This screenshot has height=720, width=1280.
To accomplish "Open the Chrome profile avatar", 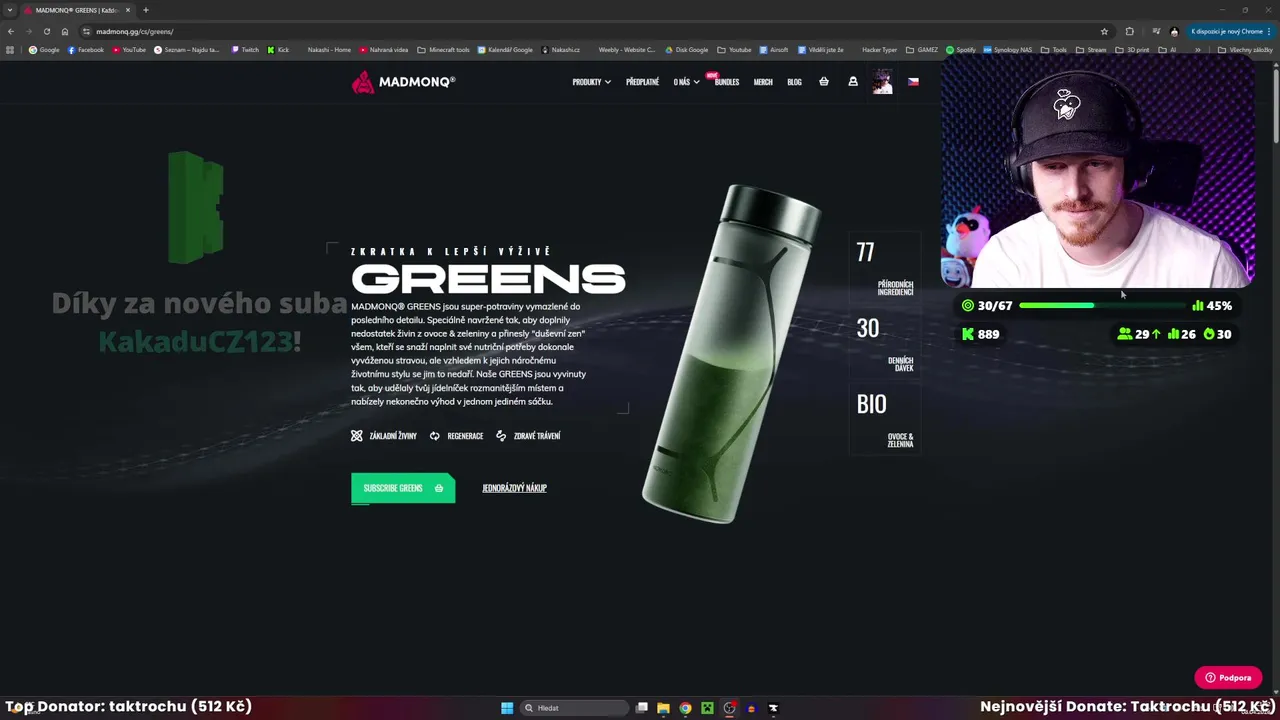I will point(1174,31).
